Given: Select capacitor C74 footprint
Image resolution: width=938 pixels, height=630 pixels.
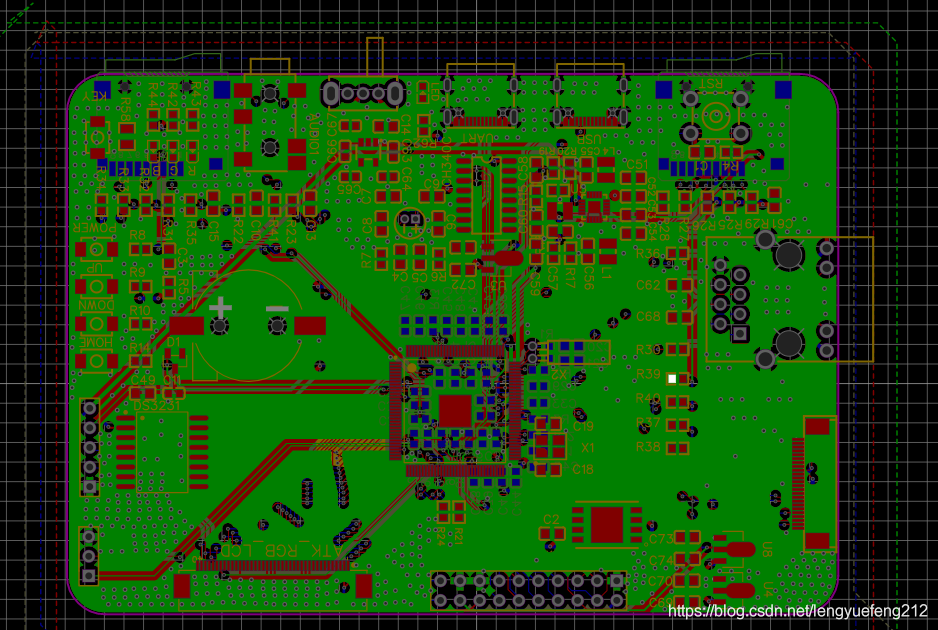Looking at the screenshot, I should (687, 559).
